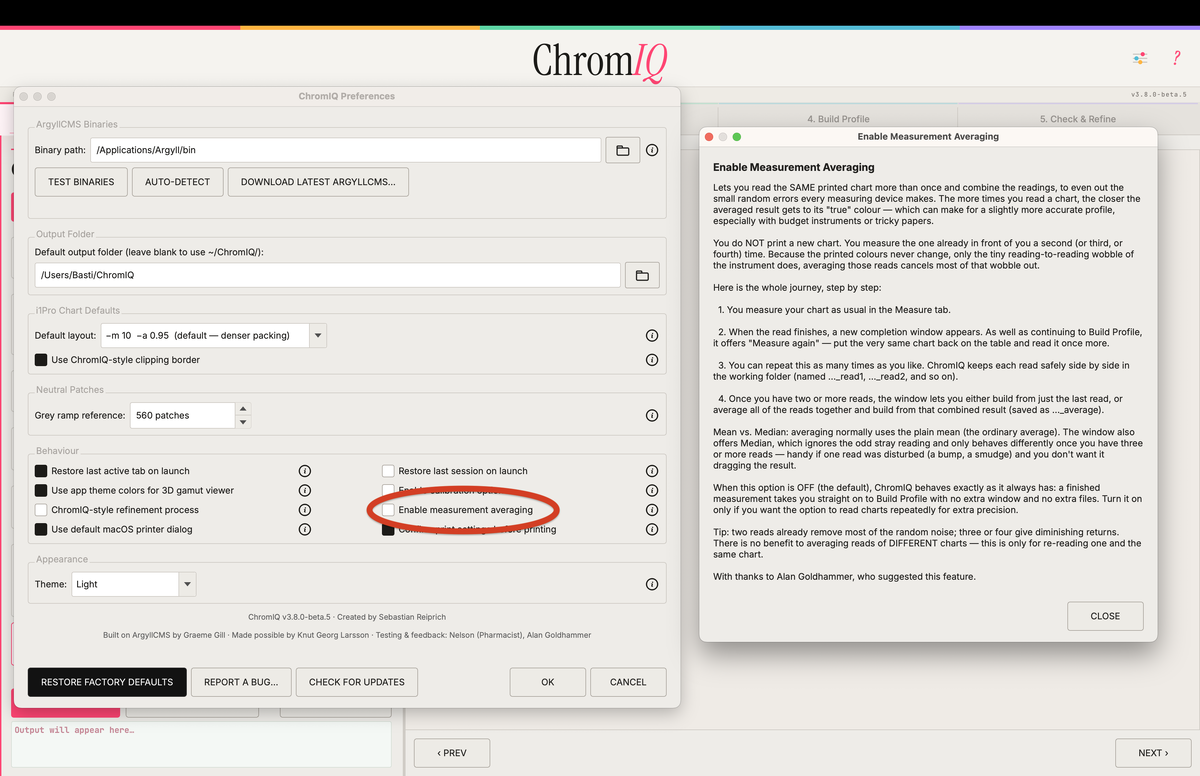The image size is (1200, 776).
Task: Show info for ChromIQ-style refinement process
Action: coord(305,510)
